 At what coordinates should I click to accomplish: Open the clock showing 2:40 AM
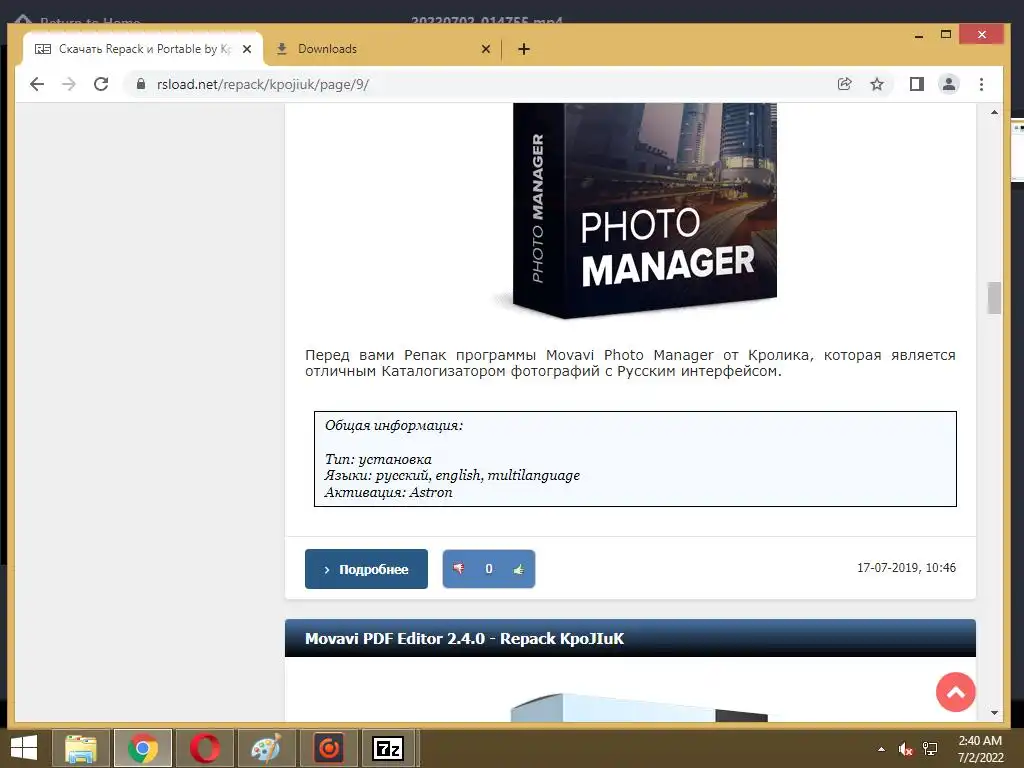[x=980, y=749]
